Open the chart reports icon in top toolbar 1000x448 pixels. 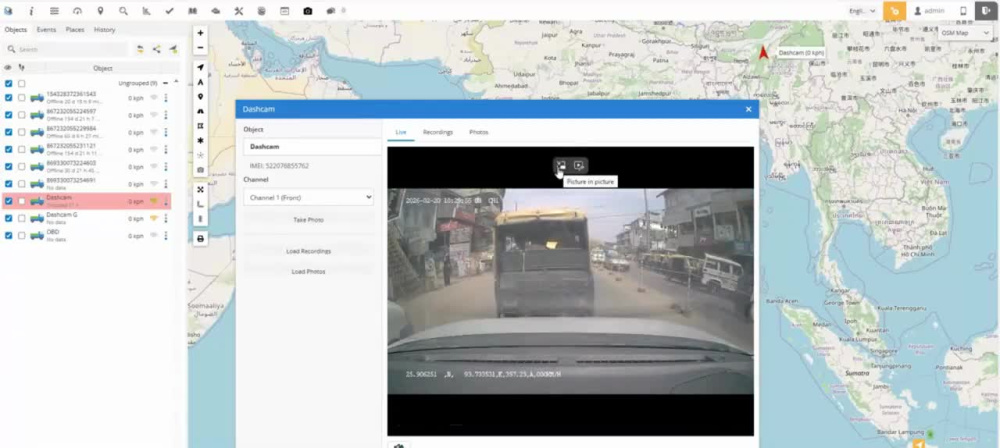pyautogui.click(x=146, y=11)
